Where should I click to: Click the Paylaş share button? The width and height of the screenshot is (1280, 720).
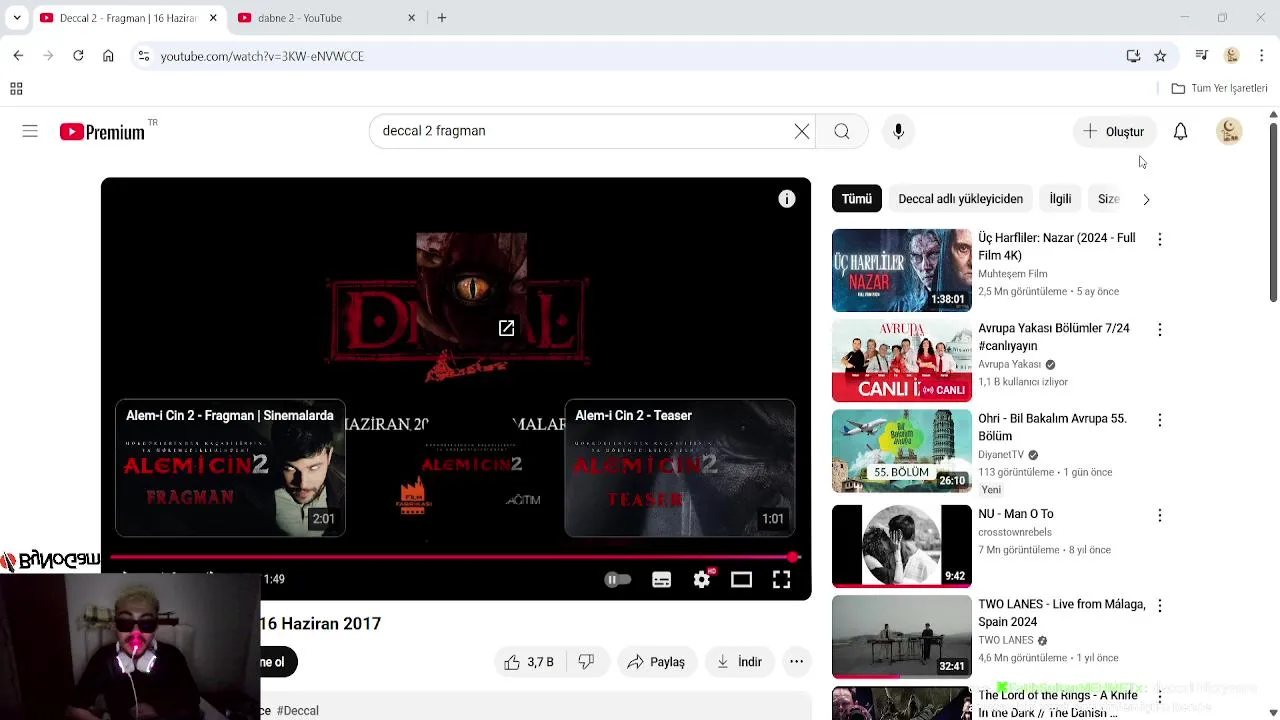(656, 662)
